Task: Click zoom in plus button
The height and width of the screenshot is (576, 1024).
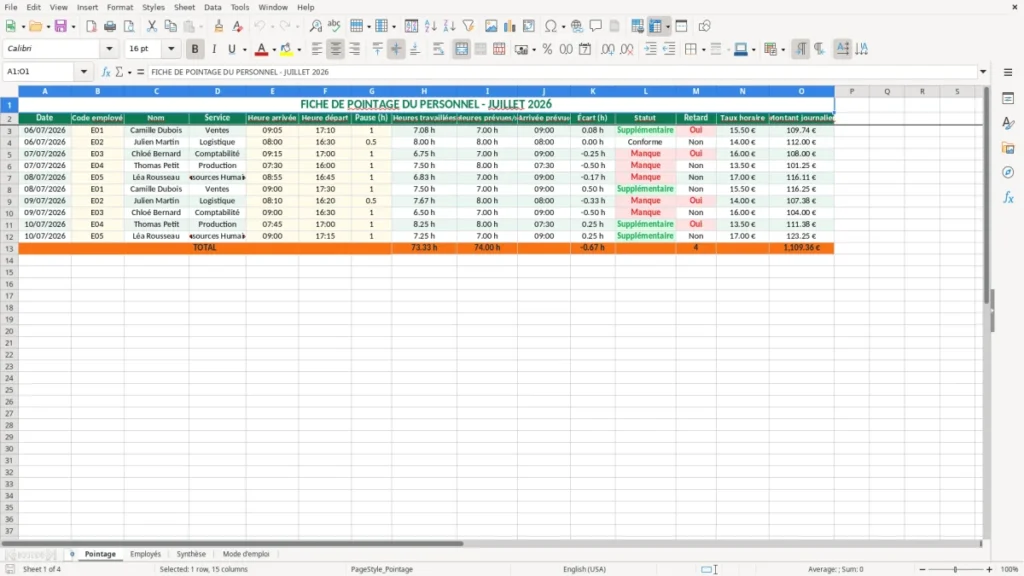Action: (x=989, y=569)
